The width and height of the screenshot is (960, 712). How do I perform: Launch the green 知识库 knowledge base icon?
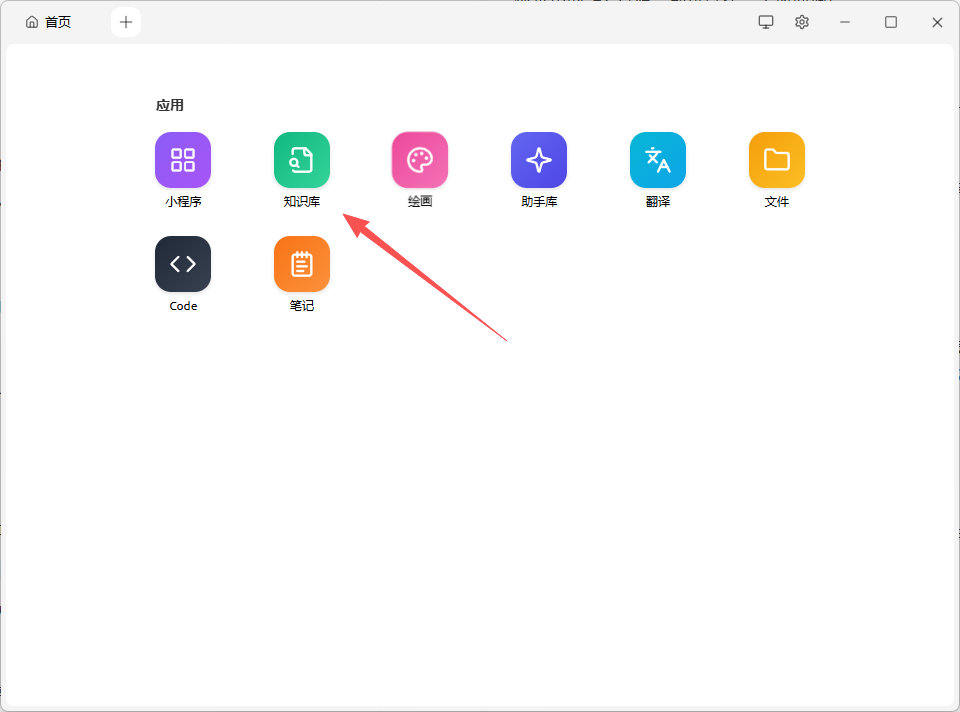point(302,160)
